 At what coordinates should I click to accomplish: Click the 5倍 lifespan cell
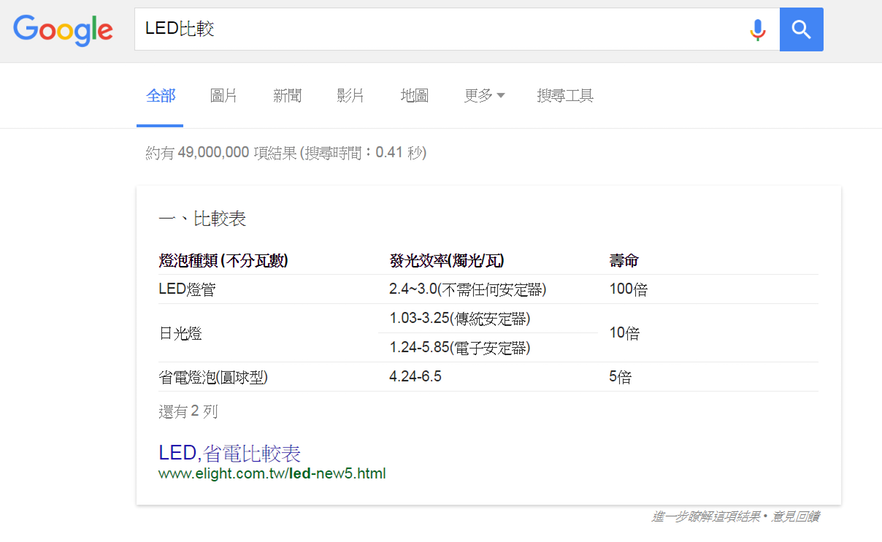pos(620,377)
